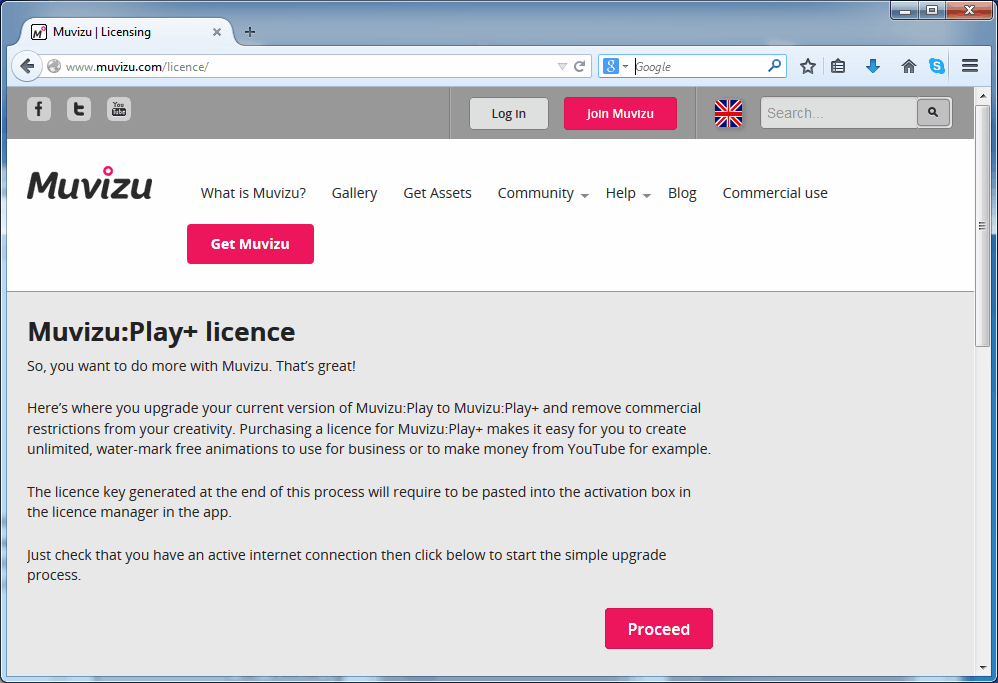The width and height of the screenshot is (998, 683).
Task: Close the browser window
Action: point(969,10)
